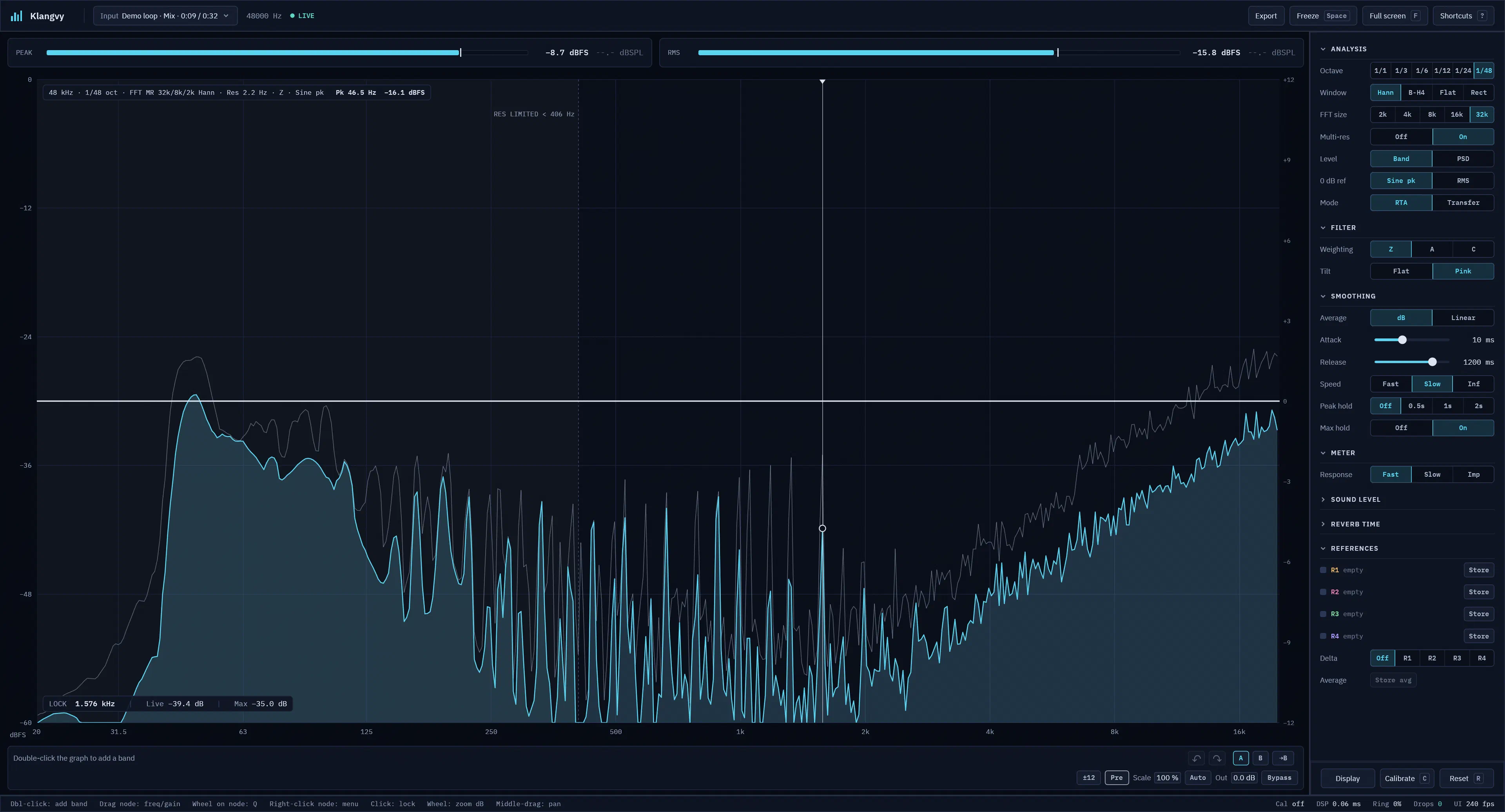Tick the R4 reference checkbox
This screenshot has height=812, width=1505.
(1323, 636)
